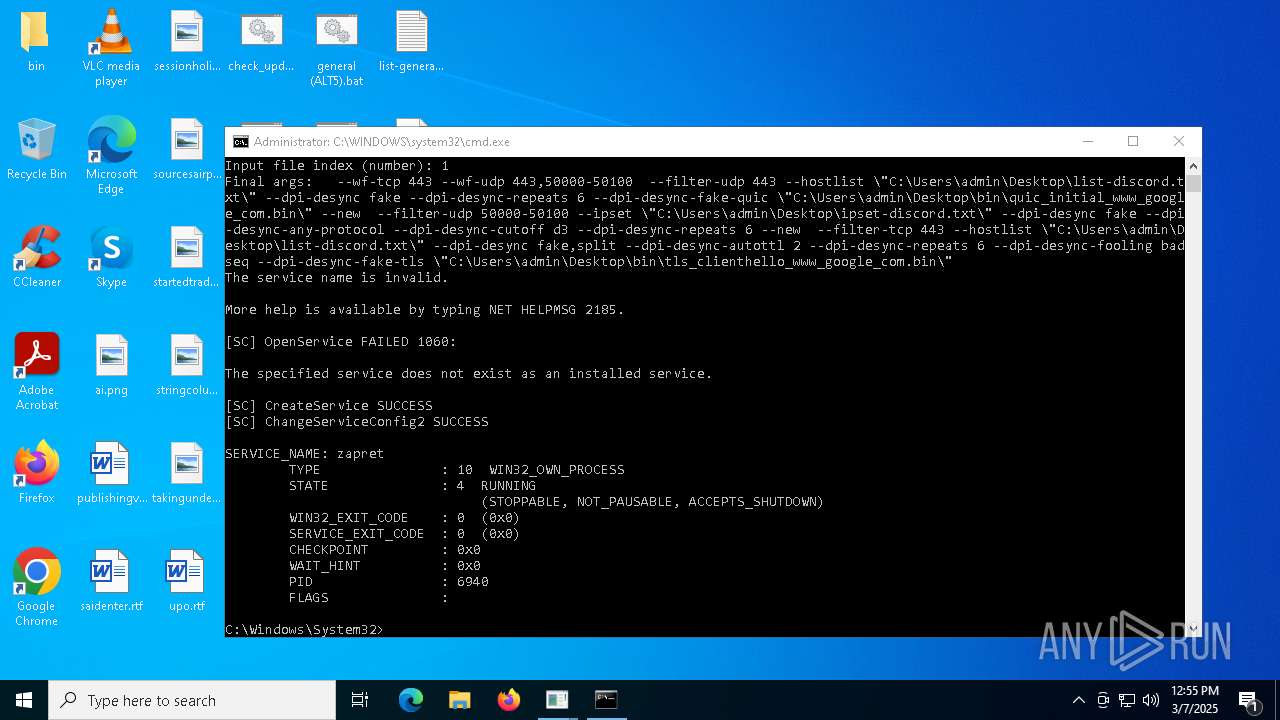Close the cmd.exe window

point(1178,142)
